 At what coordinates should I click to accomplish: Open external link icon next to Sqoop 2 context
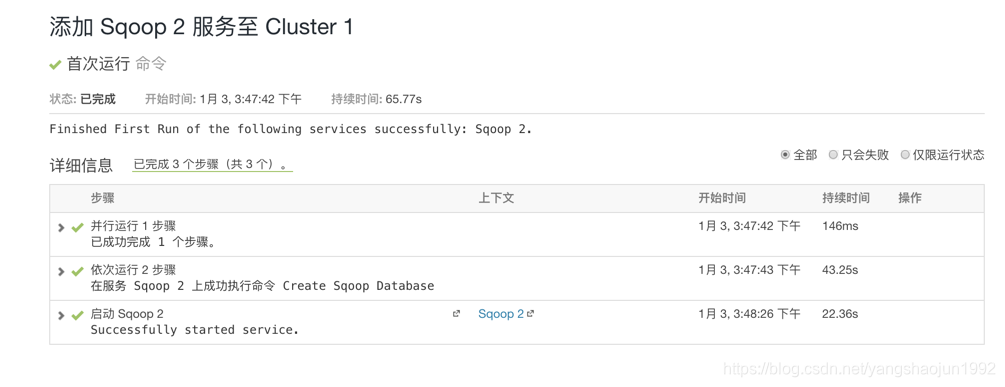531,314
